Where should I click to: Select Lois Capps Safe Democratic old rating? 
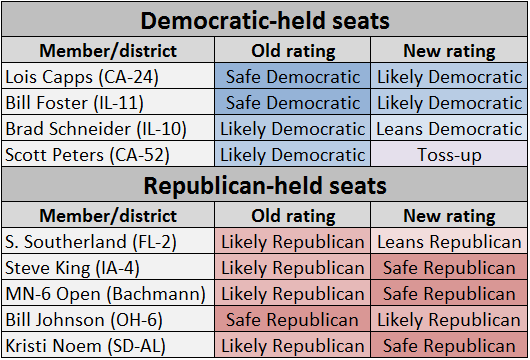tap(292, 76)
